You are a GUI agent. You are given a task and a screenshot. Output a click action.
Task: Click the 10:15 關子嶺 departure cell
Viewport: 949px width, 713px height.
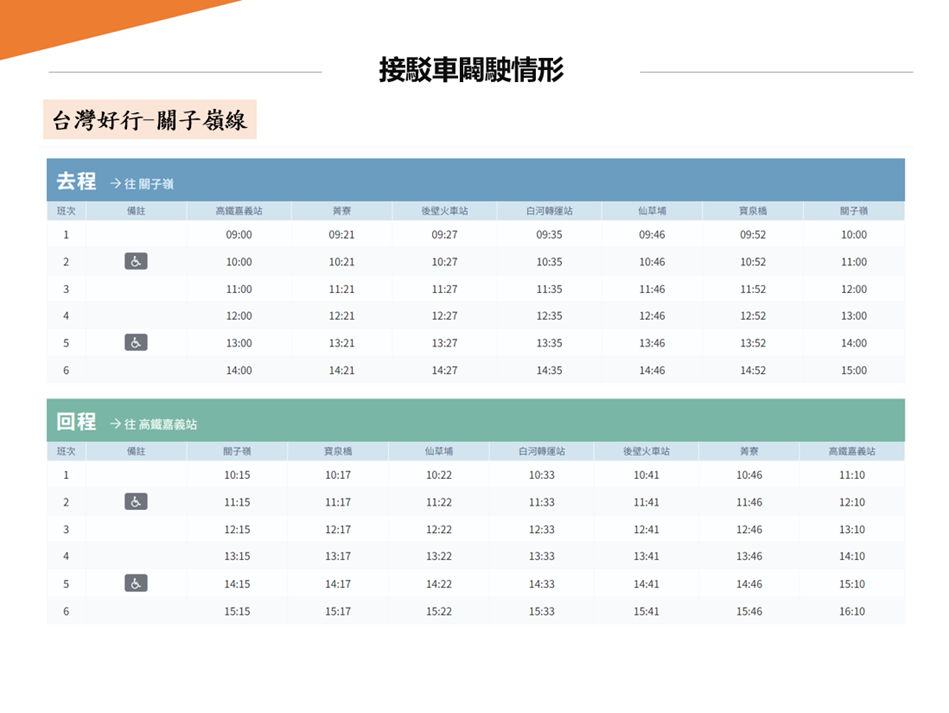click(x=237, y=475)
